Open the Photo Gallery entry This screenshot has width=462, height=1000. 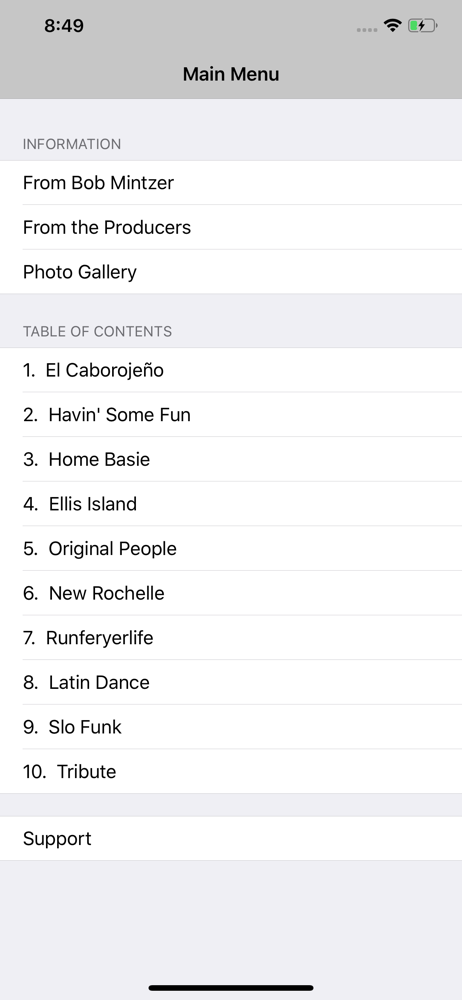coord(231,272)
